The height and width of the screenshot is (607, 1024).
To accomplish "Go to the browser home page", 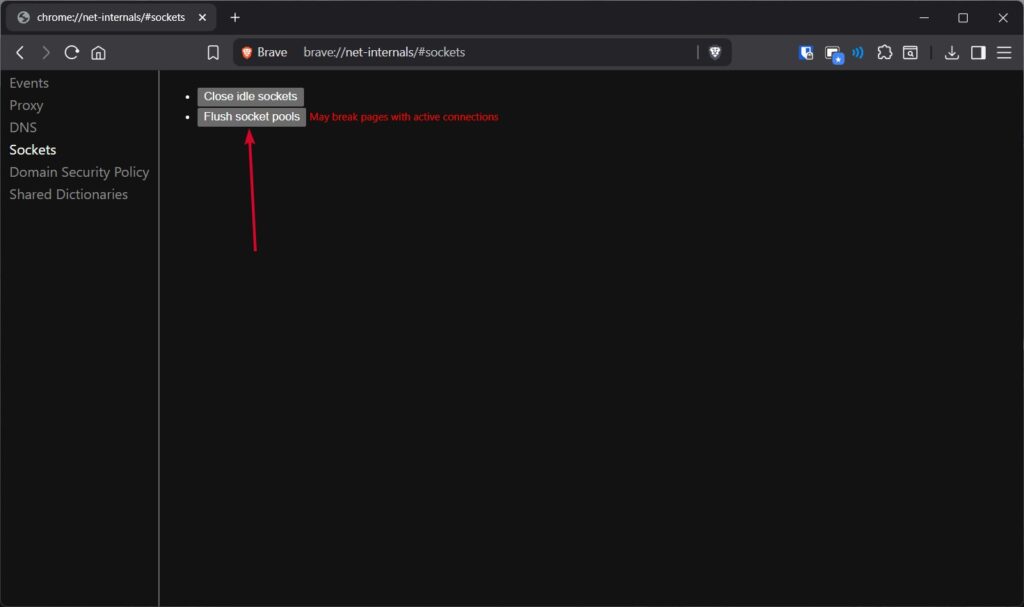I will point(98,52).
